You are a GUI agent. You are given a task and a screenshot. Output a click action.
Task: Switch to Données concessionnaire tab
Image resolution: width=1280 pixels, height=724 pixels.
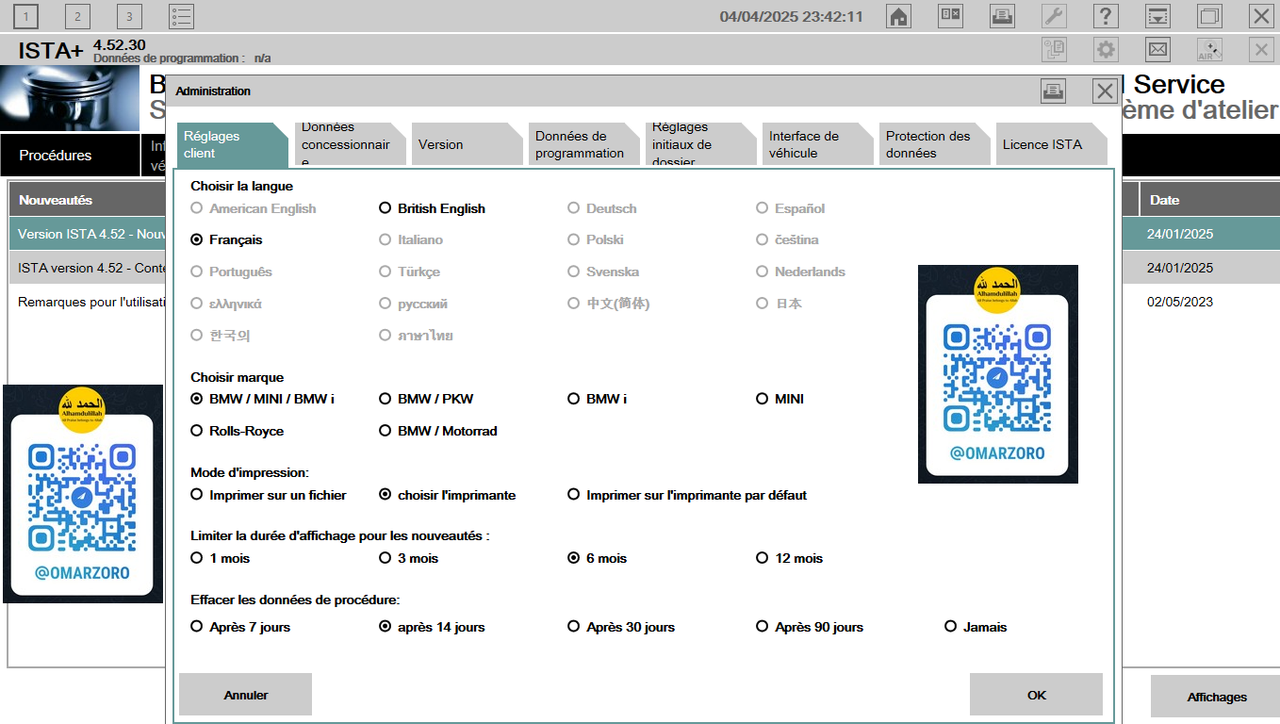350,145
